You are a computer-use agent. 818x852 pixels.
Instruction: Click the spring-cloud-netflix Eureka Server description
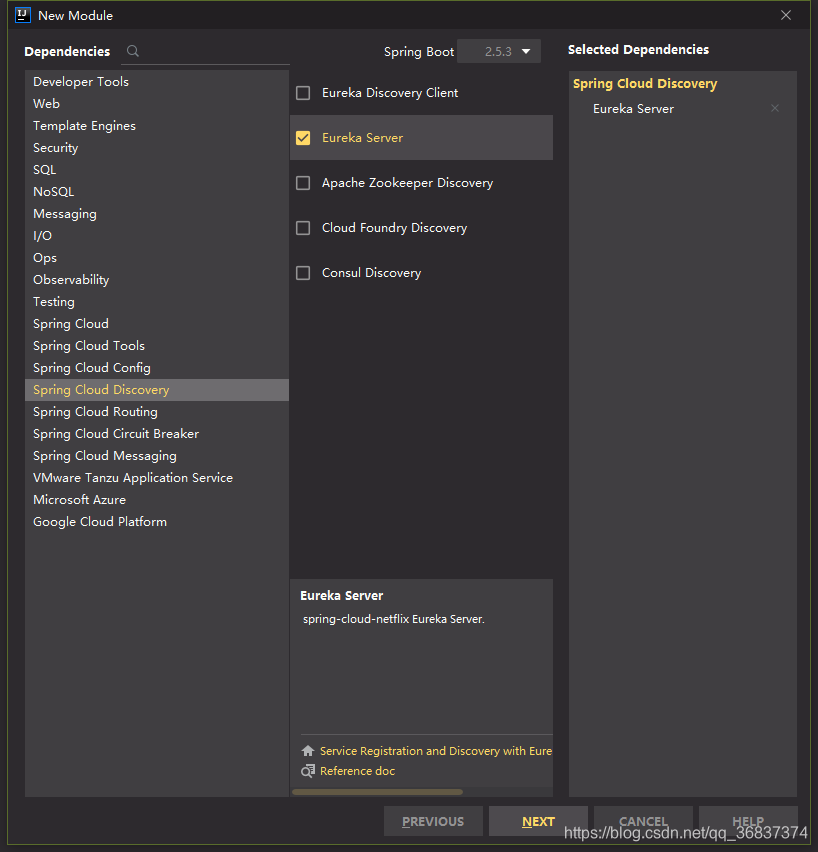(394, 619)
